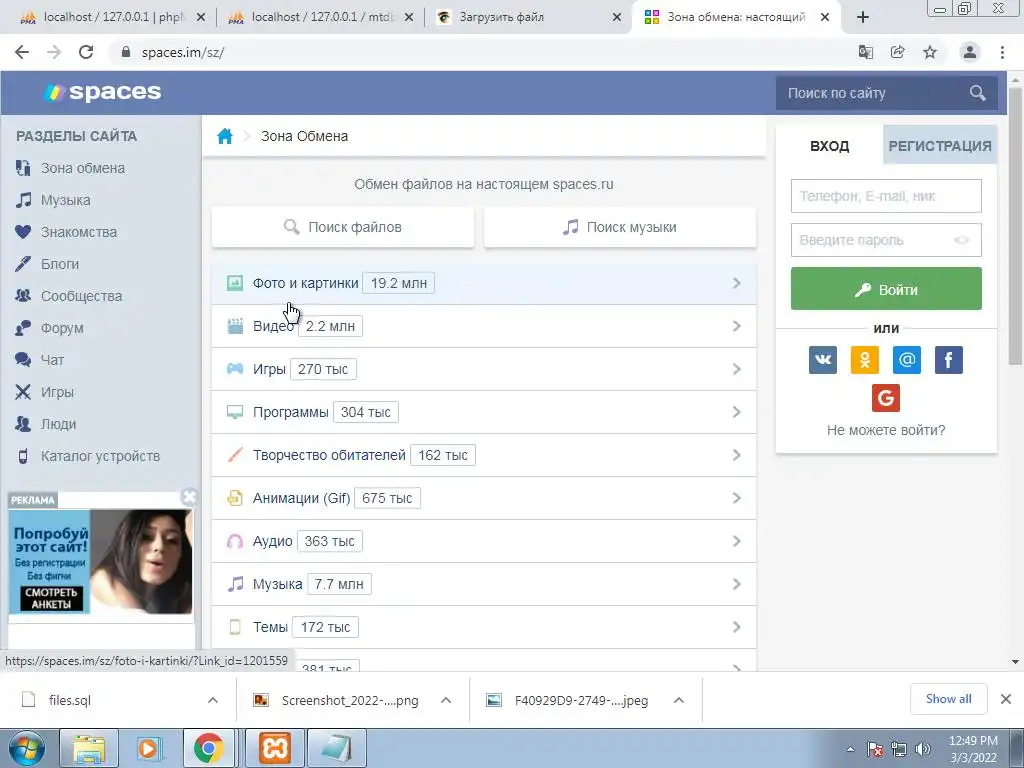This screenshot has width=1024, height=768.
Task: Click the Введите пароль input field
Action: 886,240
